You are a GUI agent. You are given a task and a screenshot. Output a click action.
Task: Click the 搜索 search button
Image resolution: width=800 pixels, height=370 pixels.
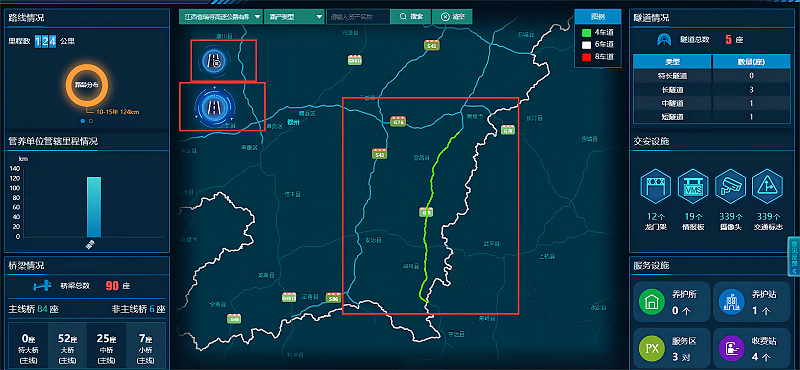point(411,16)
